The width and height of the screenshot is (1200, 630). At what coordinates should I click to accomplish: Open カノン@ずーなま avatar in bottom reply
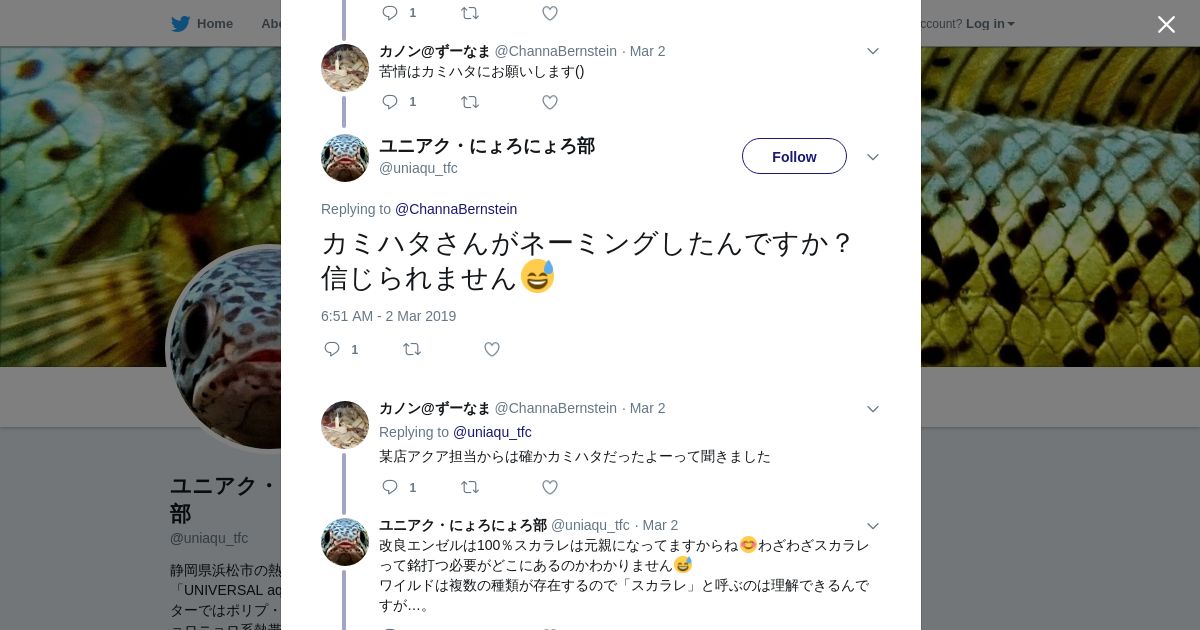pyautogui.click(x=345, y=425)
